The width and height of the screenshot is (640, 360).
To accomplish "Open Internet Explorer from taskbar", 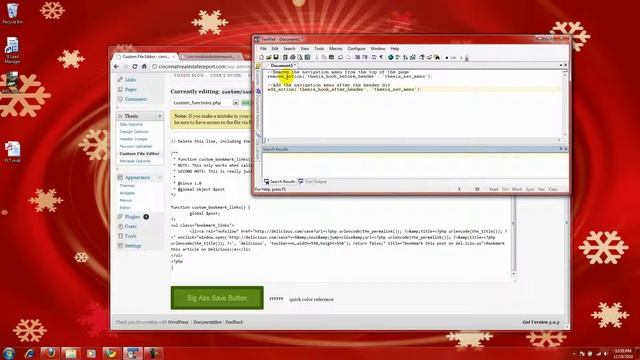I will (x=29, y=353).
